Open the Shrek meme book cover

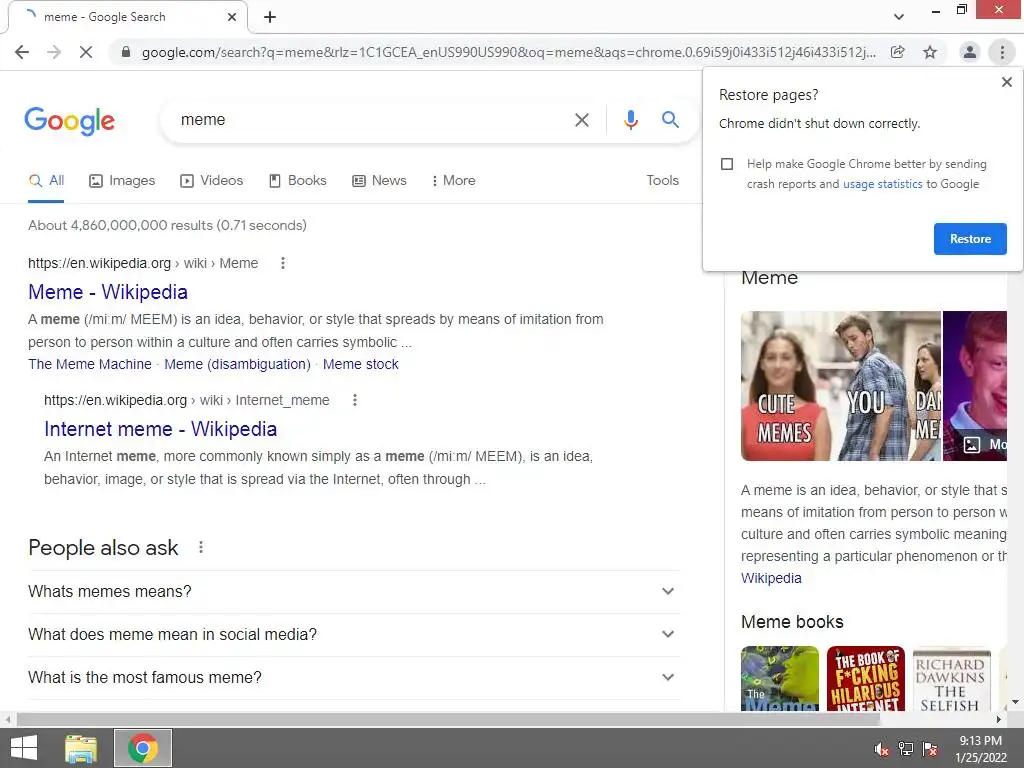[x=780, y=679]
